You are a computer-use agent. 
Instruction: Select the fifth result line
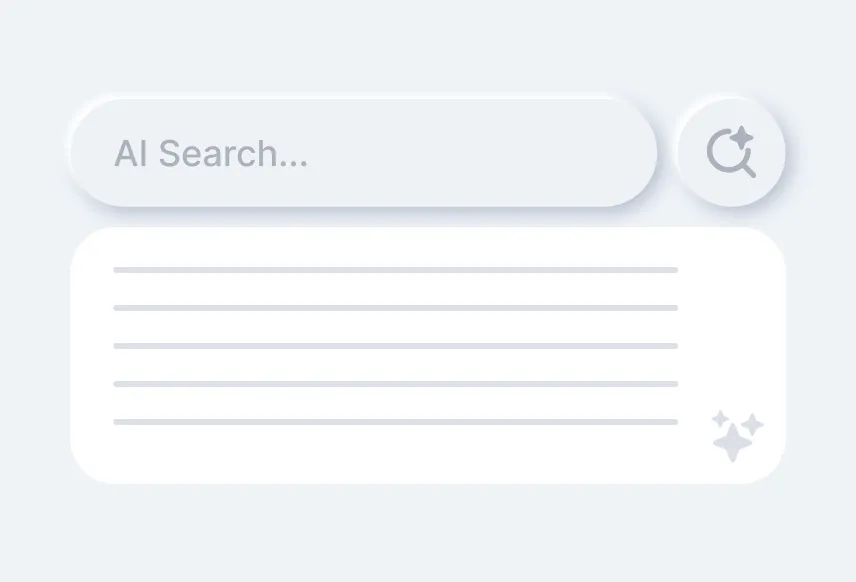[x=395, y=422]
